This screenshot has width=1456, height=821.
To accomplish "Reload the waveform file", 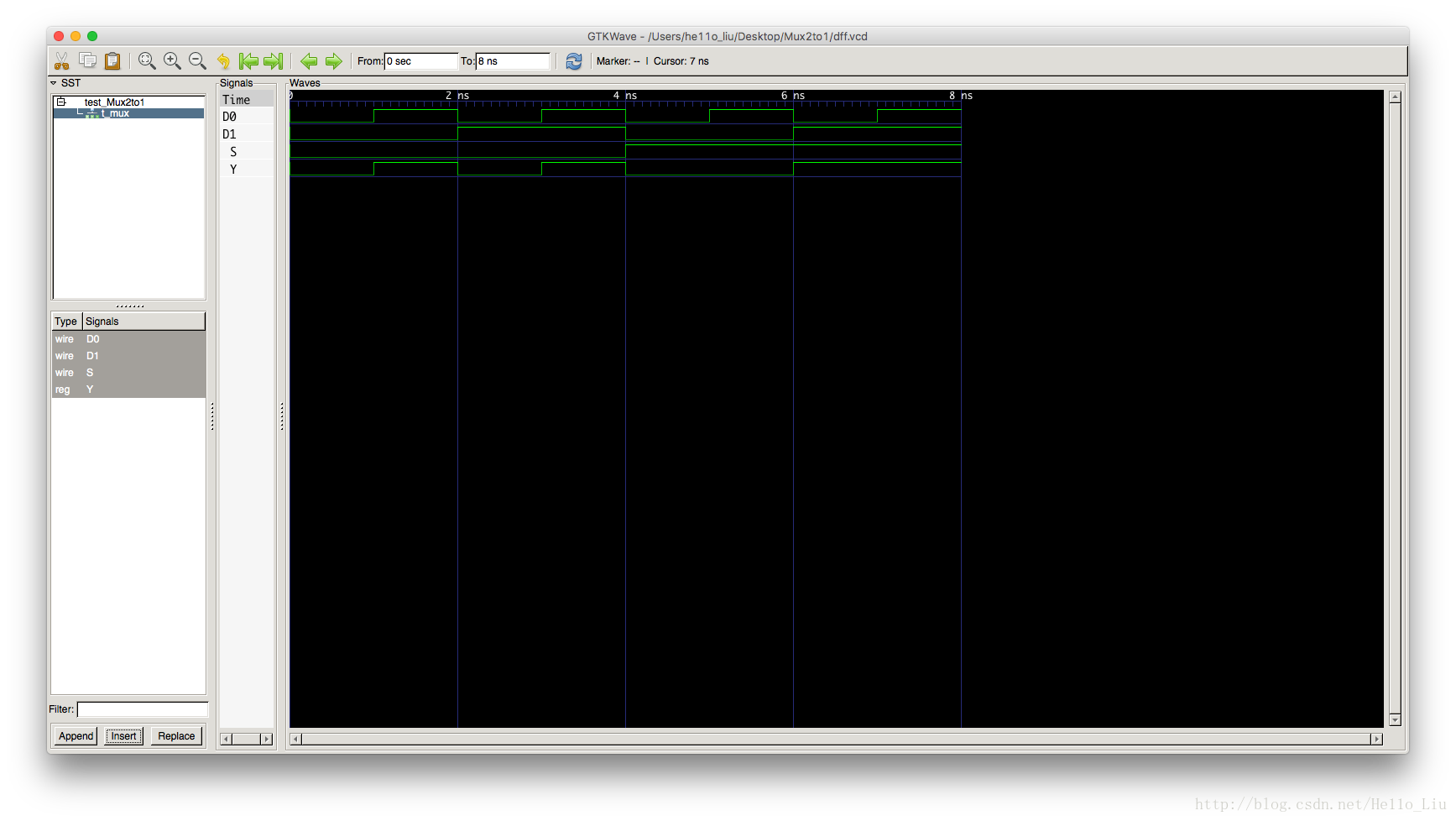I will tap(573, 61).
